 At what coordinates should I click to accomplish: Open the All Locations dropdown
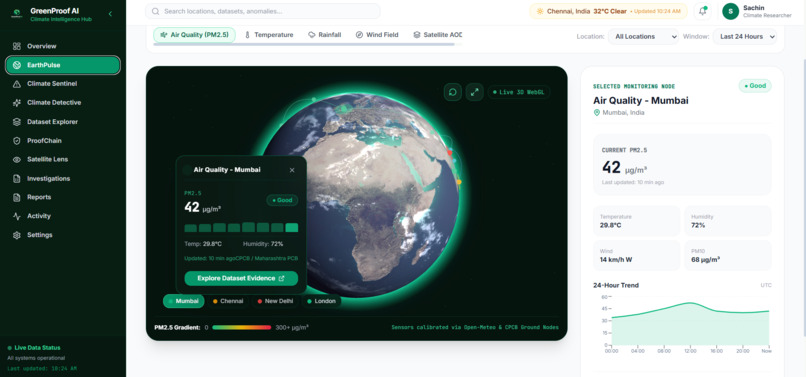click(x=644, y=37)
